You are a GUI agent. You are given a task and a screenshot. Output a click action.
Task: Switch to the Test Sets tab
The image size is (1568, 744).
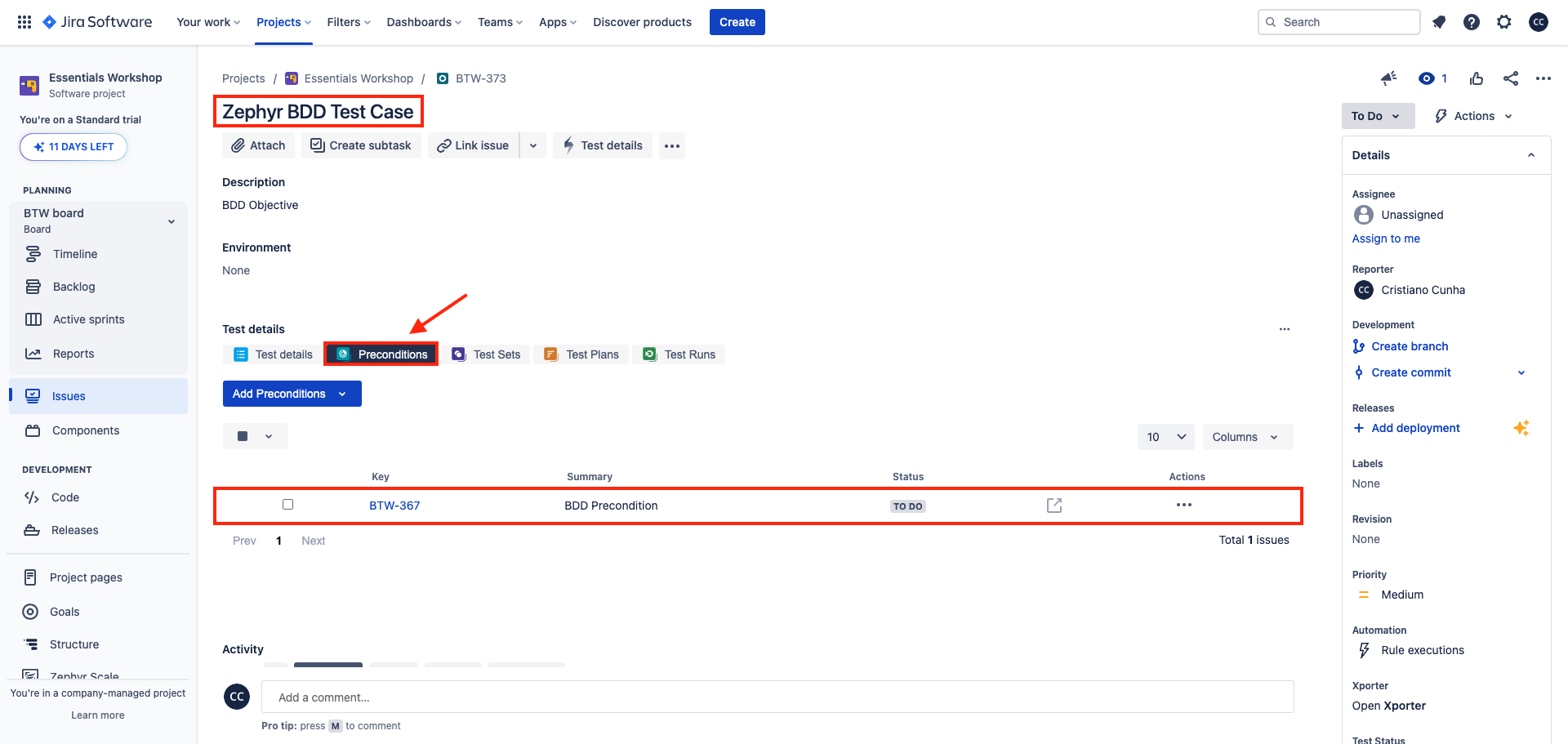click(487, 354)
